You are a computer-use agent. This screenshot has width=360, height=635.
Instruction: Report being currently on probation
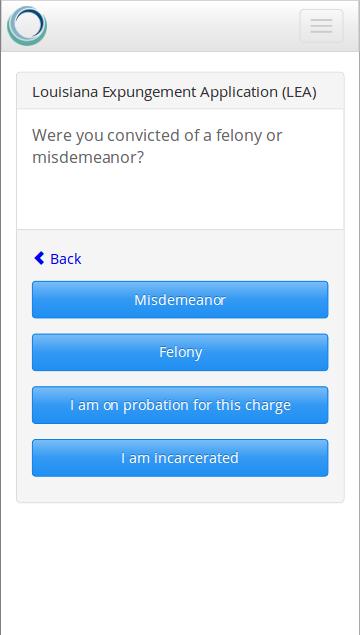coord(180,405)
